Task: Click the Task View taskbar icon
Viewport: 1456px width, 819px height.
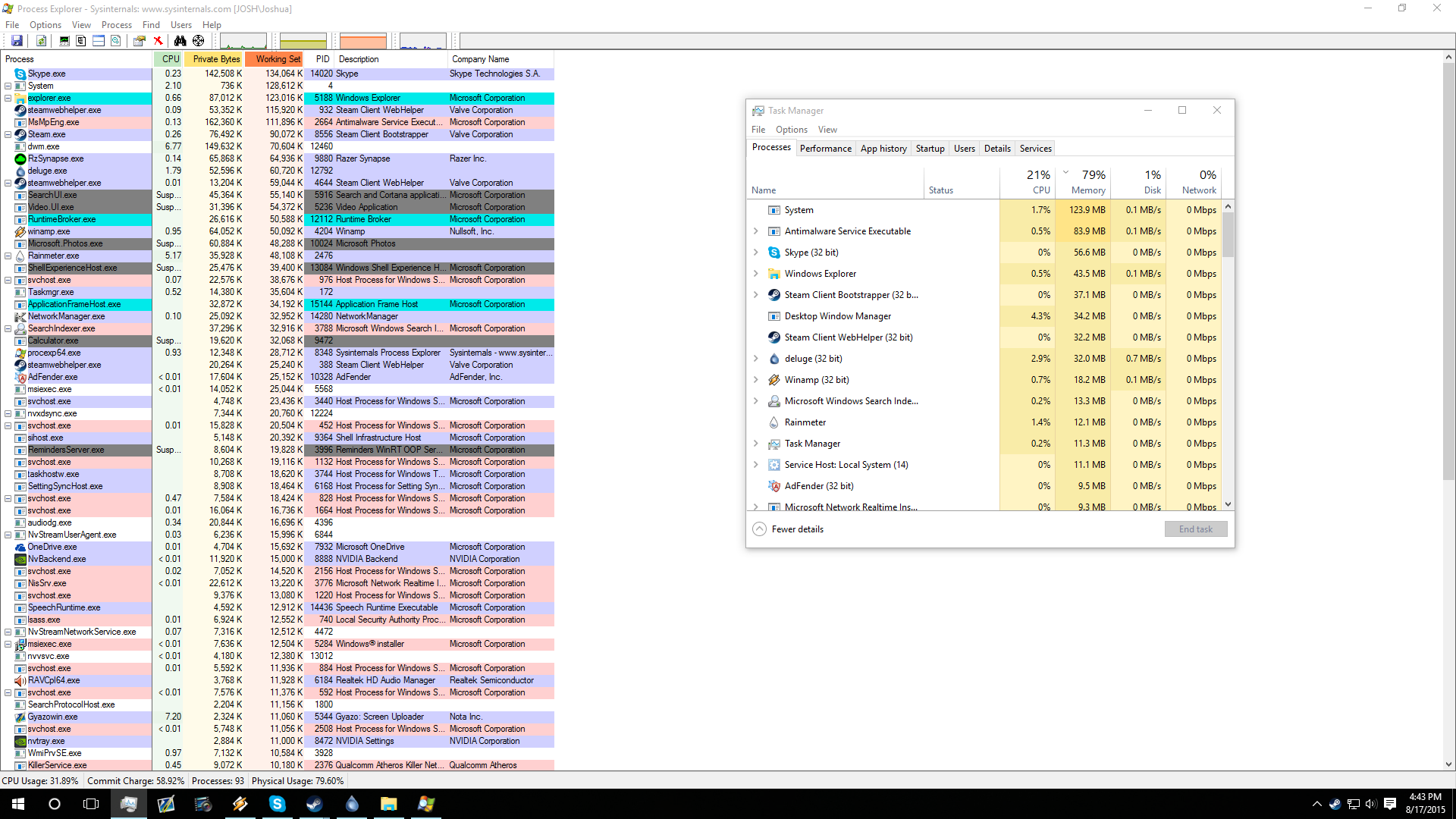Action: 91,804
